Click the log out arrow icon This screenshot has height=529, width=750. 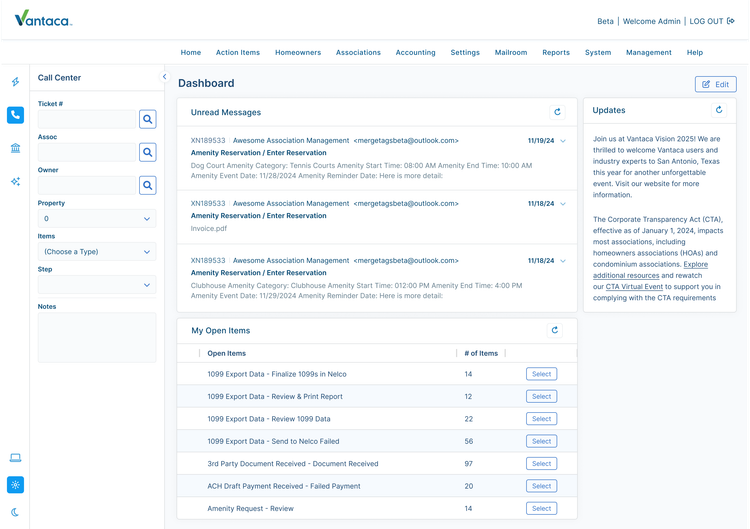pos(730,21)
